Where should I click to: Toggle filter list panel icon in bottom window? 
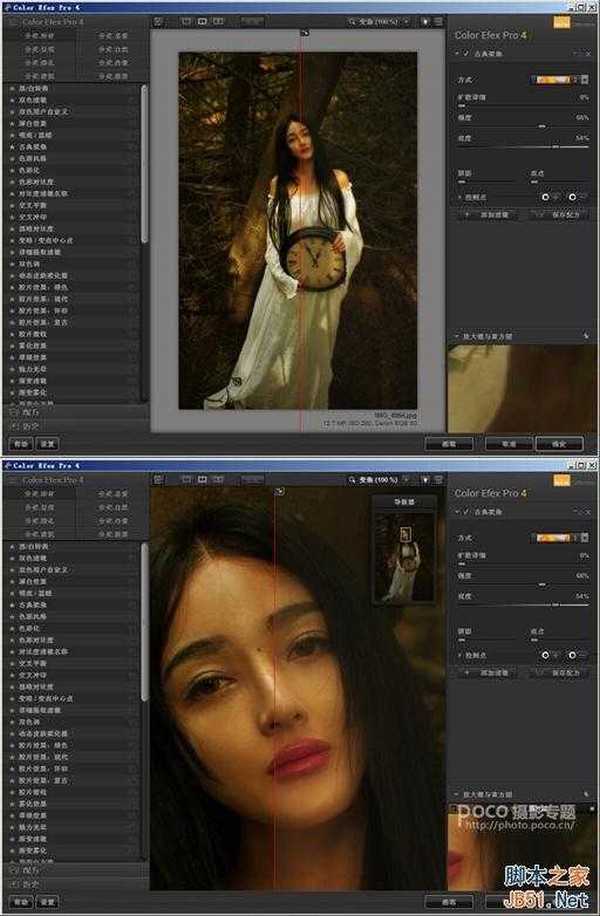coord(158,480)
